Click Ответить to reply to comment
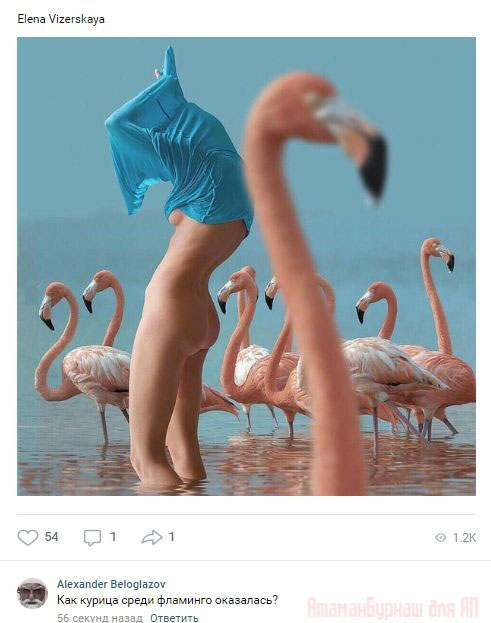Viewport: 491px width, 623px height. (x=174, y=618)
